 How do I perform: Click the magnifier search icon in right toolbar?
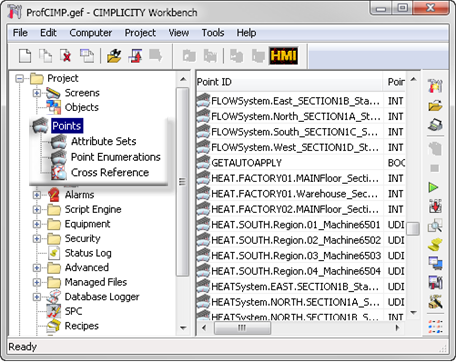[435, 226]
